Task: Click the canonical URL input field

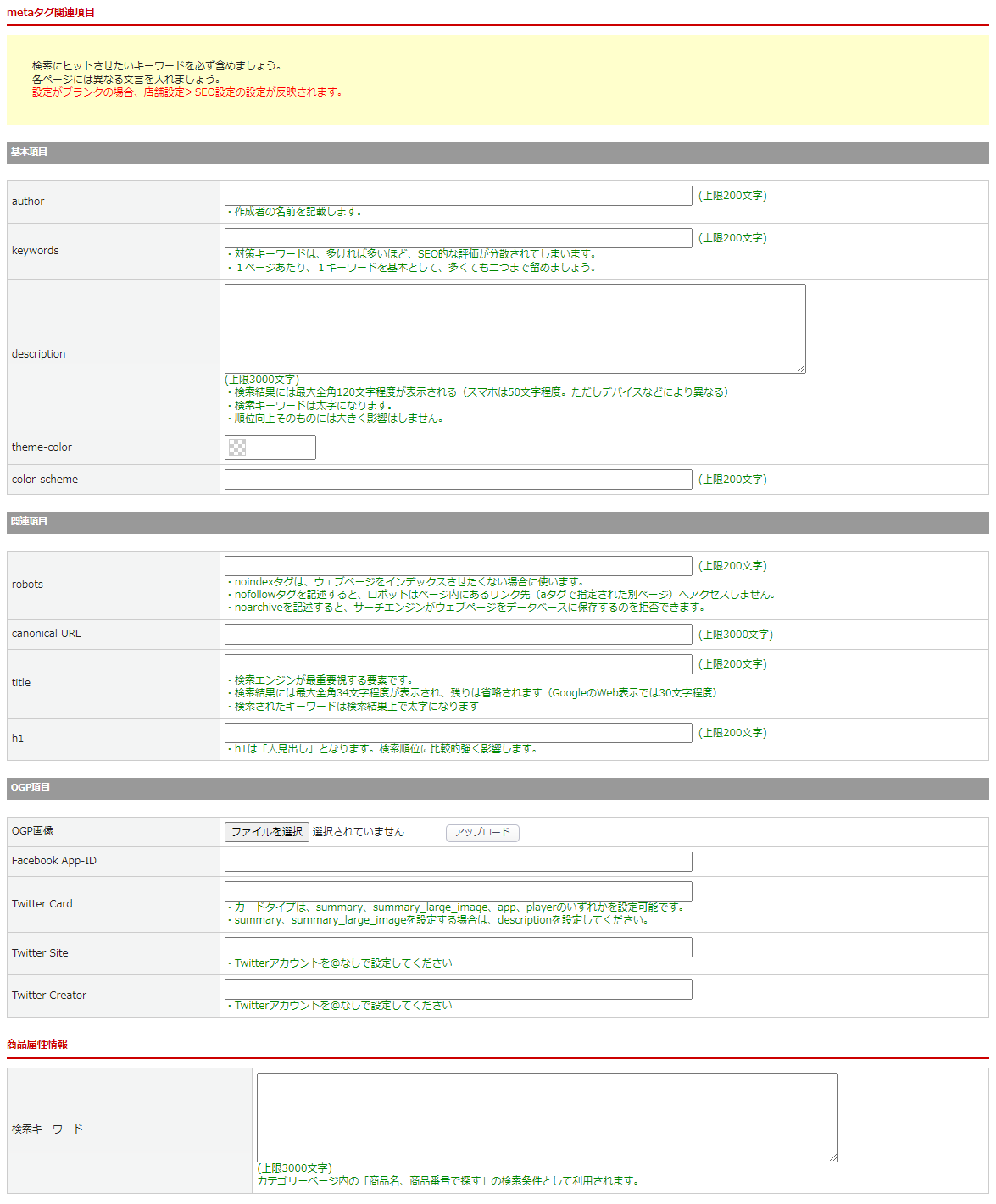Action: pos(458,635)
